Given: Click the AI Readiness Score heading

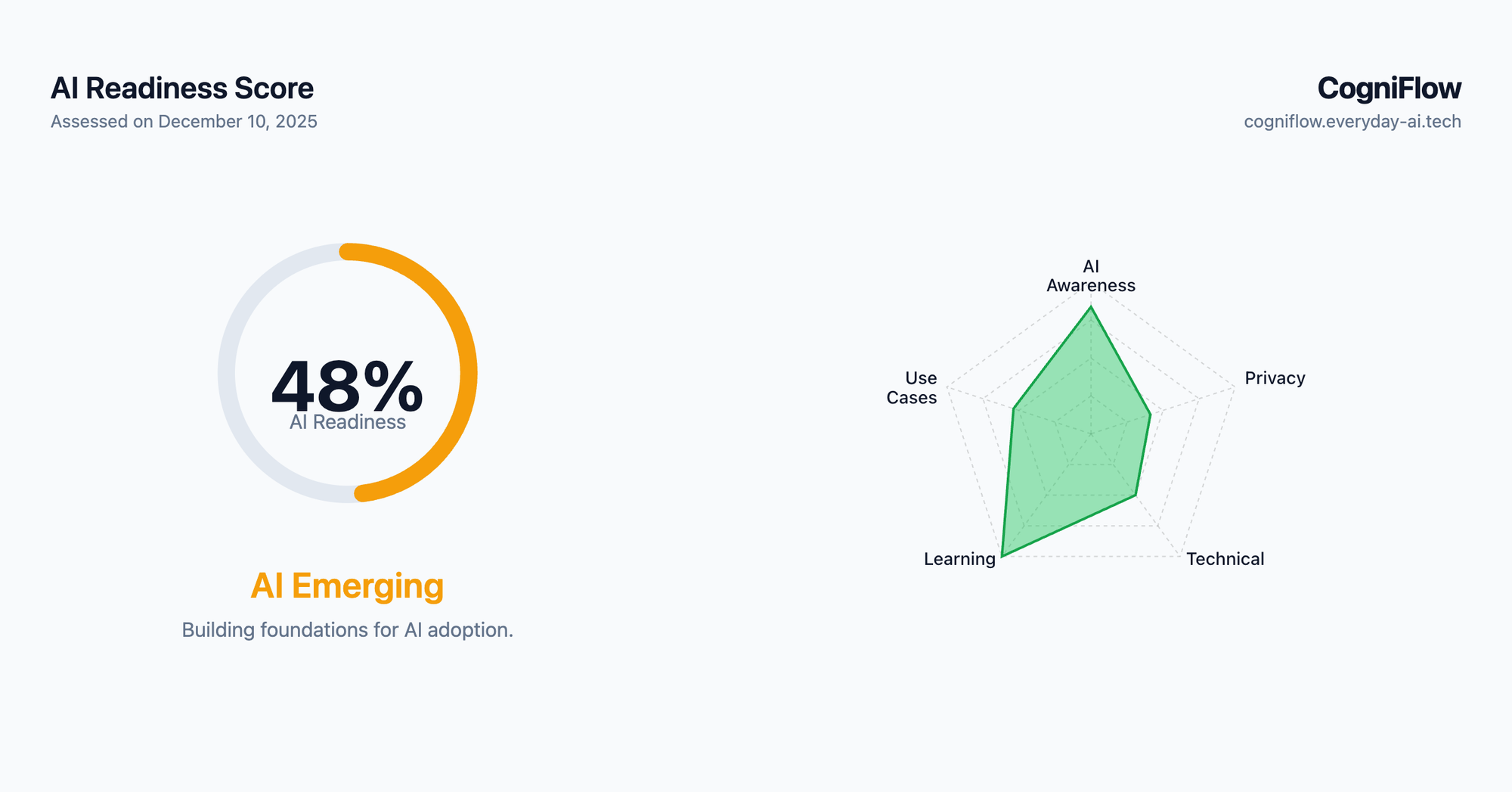Looking at the screenshot, I should [x=181, y=89].
